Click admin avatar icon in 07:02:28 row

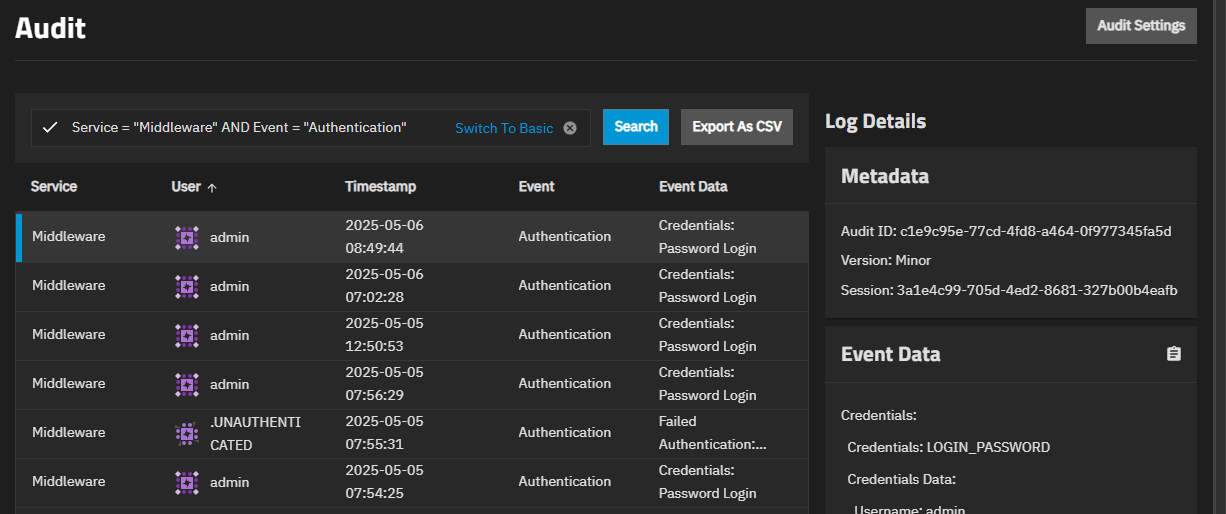coord(186,286)
